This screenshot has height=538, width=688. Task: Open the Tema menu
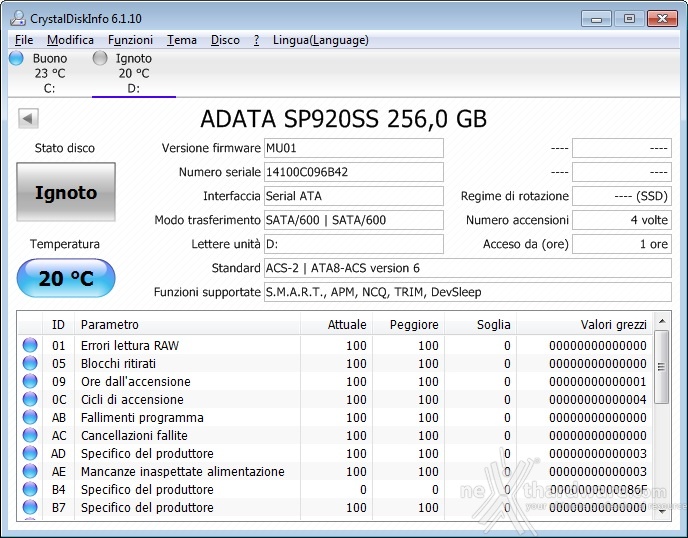[x=182, y=40]
